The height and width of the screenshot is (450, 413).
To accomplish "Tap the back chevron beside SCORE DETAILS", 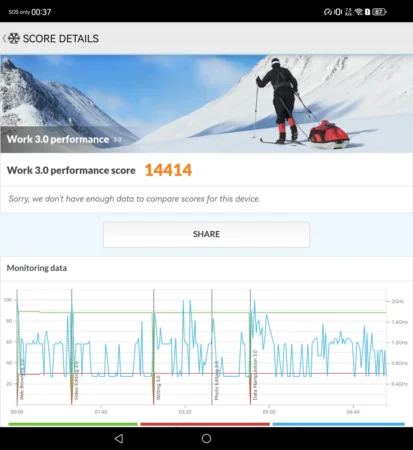I will pos(4,38).
